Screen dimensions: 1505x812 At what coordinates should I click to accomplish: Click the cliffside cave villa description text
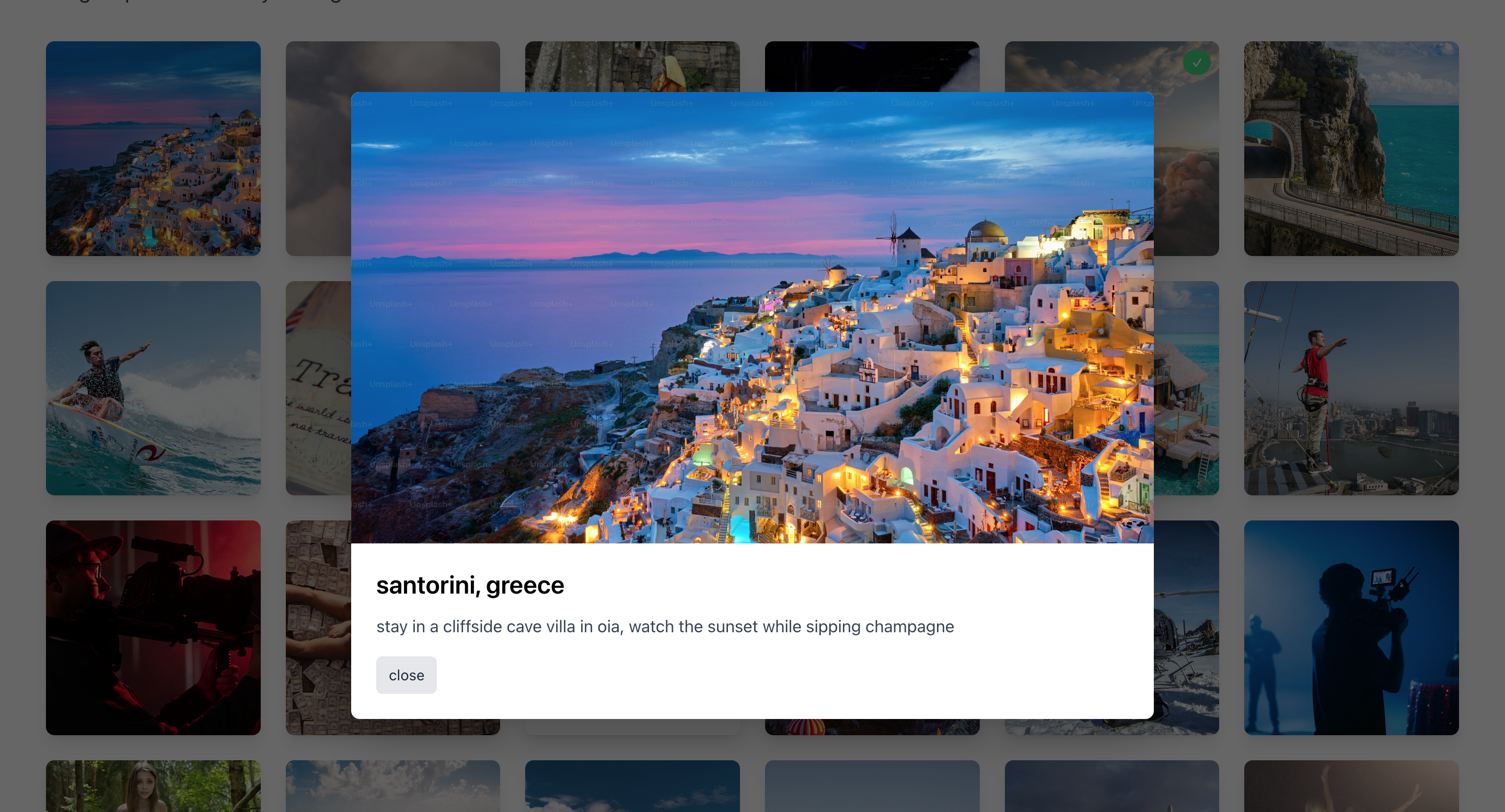tap(665, 626)
